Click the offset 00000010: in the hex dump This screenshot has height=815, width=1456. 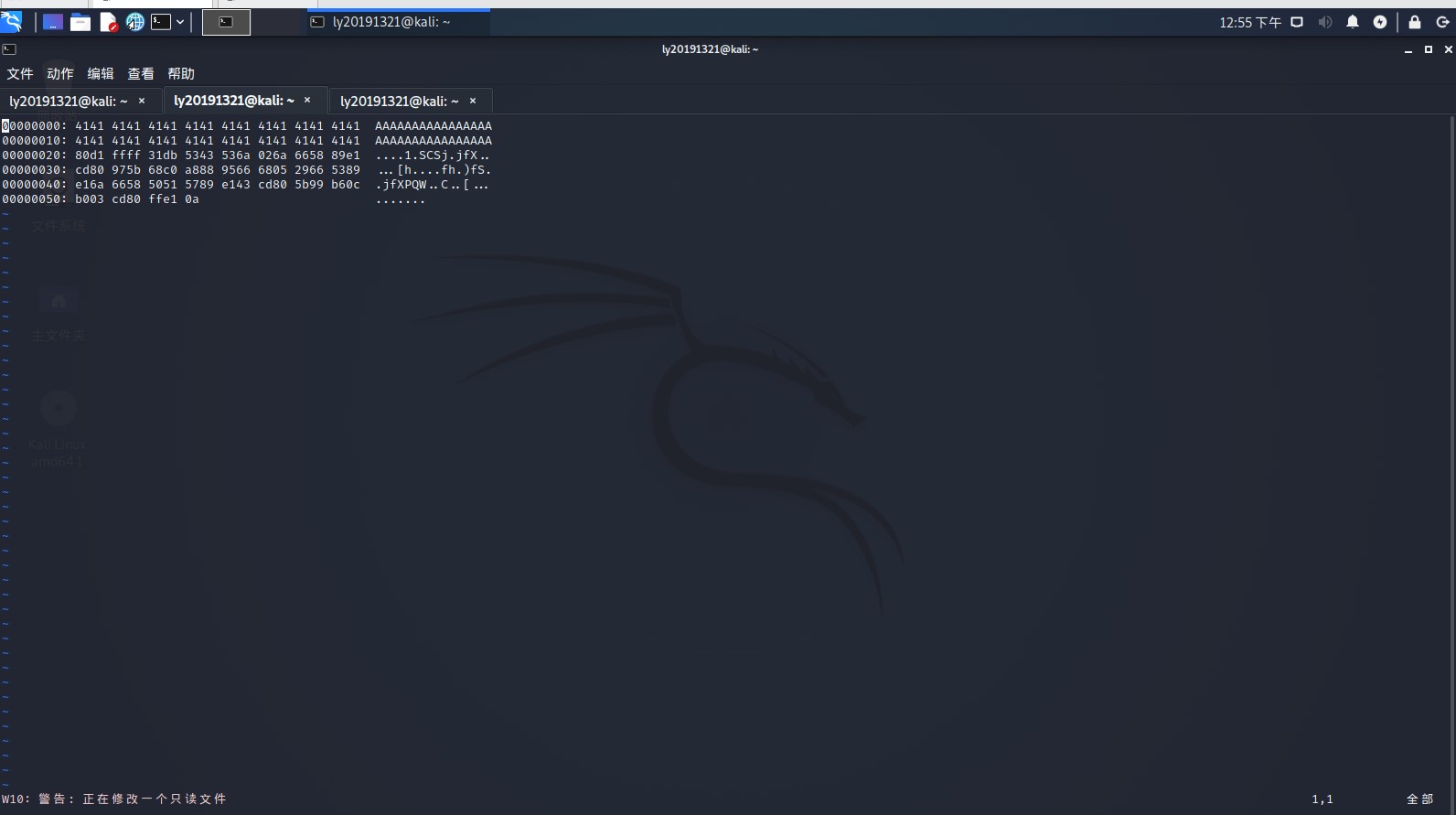[x=35, y=141]
